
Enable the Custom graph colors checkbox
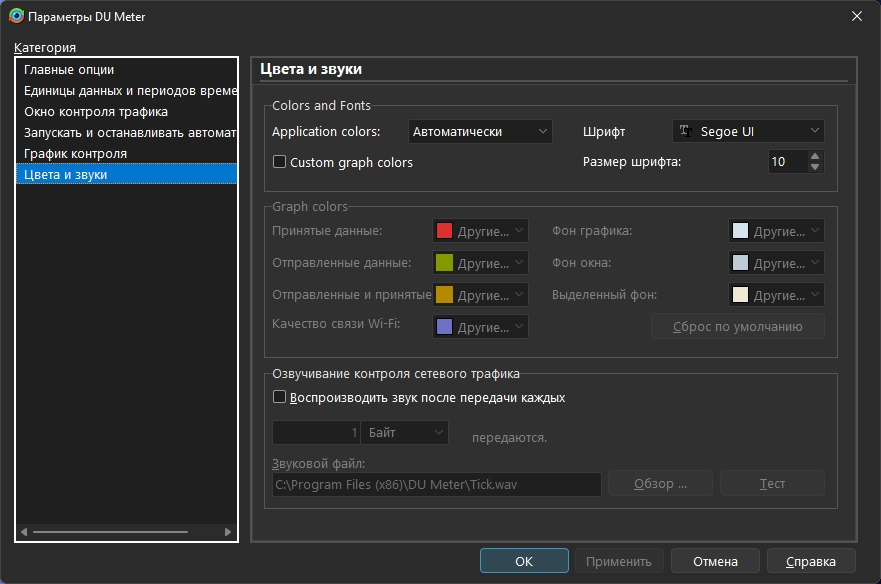click(x=280, y=162)
